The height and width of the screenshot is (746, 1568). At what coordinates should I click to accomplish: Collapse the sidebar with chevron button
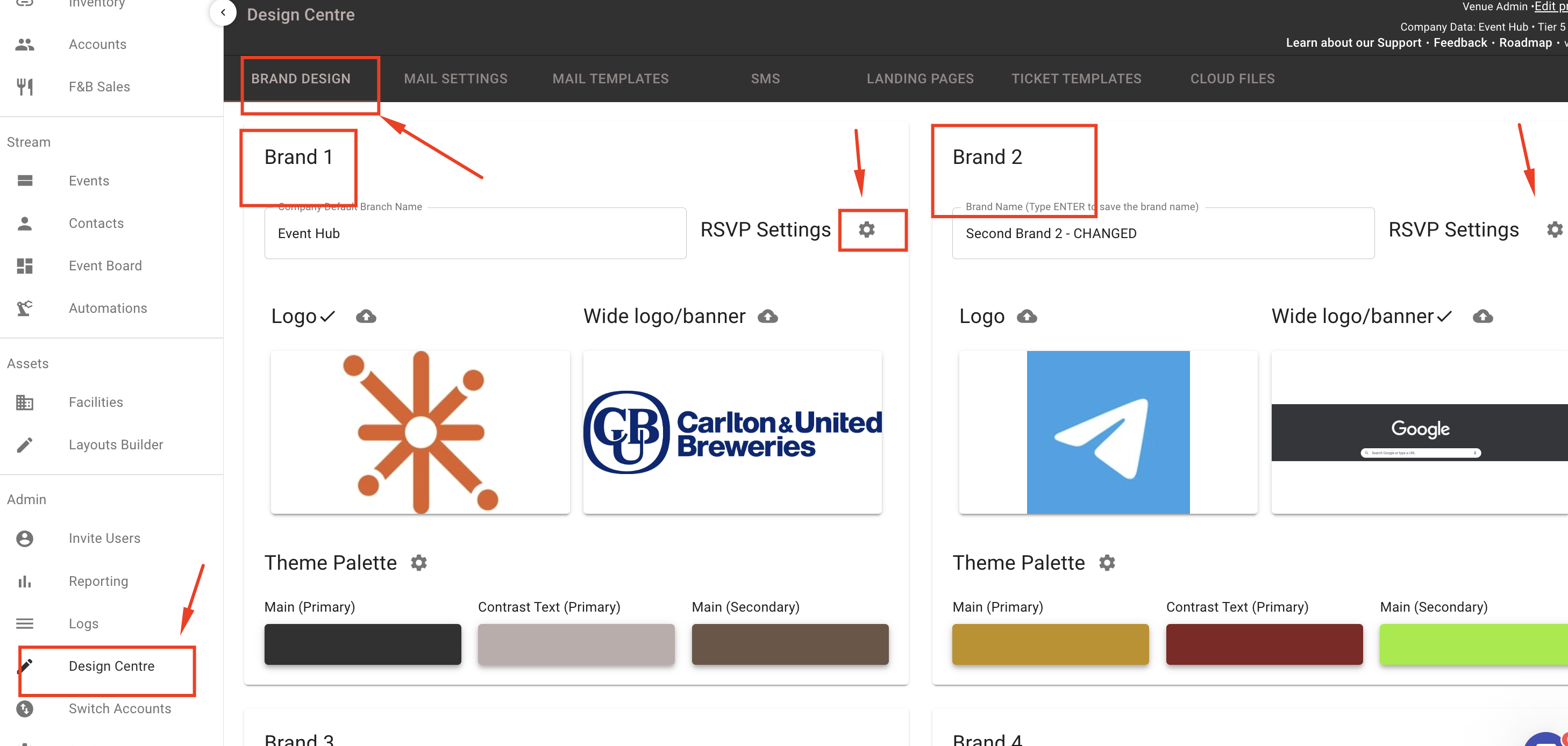(x=223, y=12)
